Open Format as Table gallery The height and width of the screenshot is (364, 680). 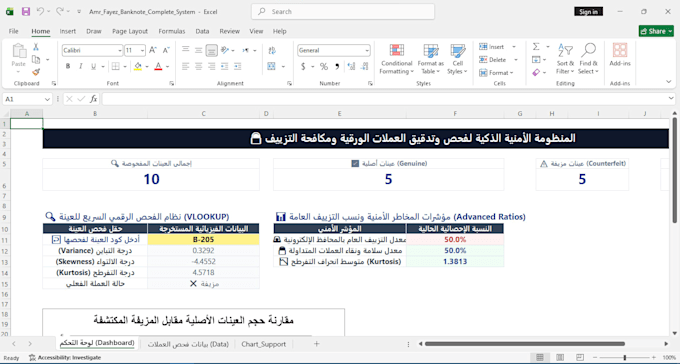point(431,59)
